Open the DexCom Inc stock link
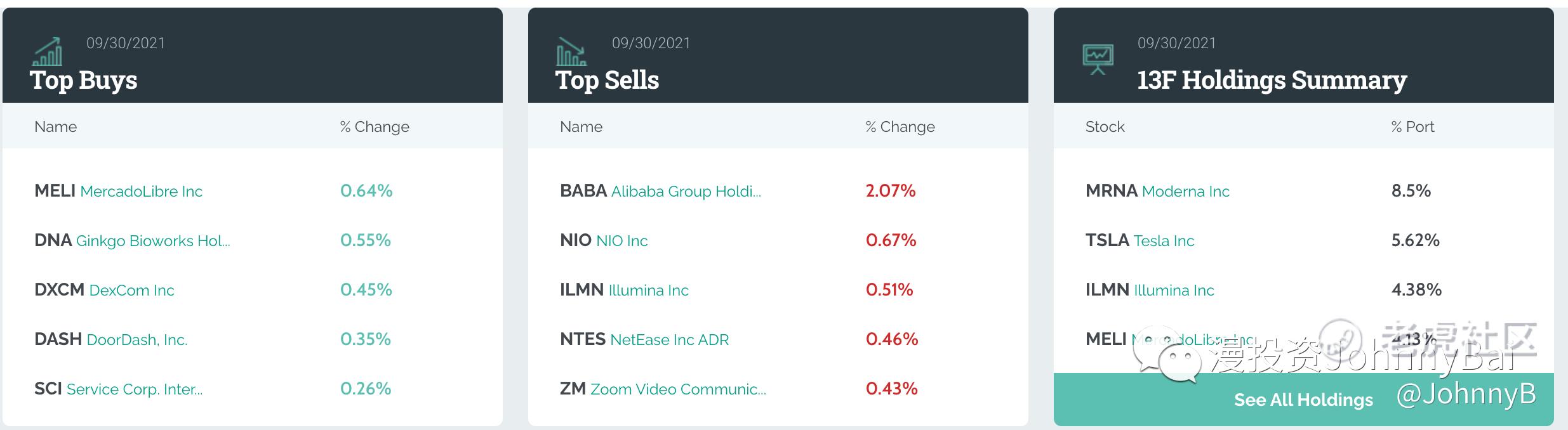 pos(131,290)
